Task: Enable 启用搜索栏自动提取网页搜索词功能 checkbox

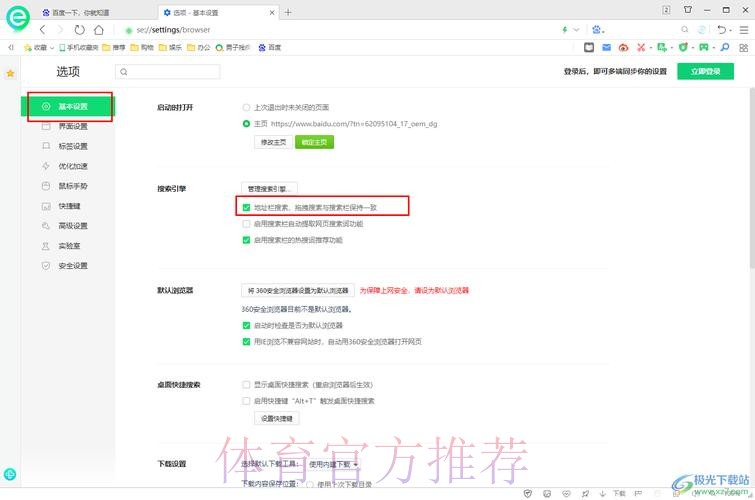Action: [246, 224]
